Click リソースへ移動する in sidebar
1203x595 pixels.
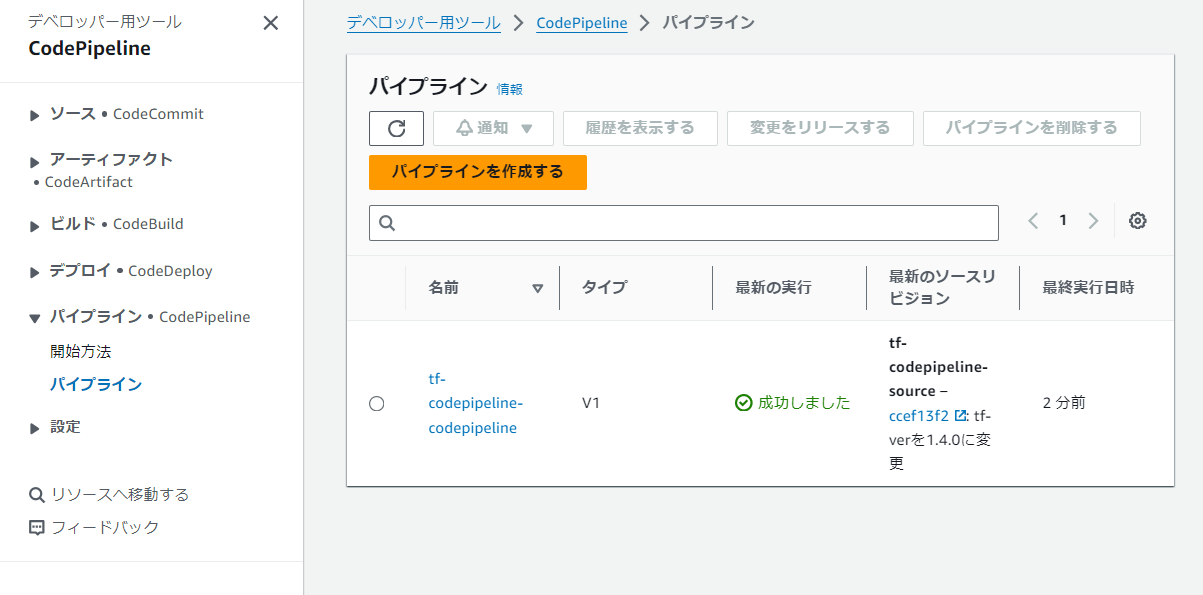click(120, 494)
